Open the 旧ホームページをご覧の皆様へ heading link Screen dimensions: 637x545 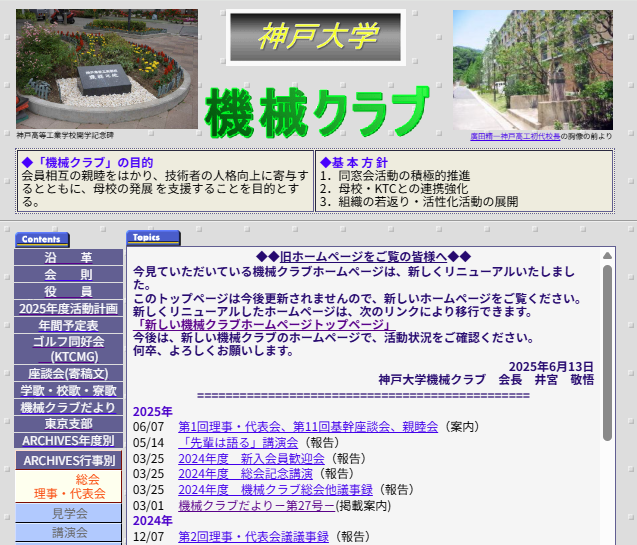coord(363,257)
